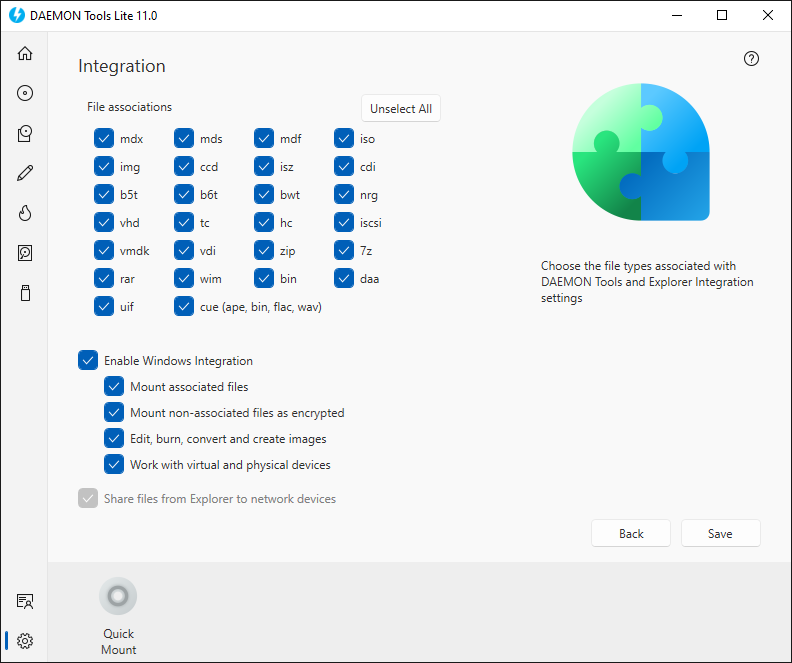Toggle the rar checkbox

[104, 278]
